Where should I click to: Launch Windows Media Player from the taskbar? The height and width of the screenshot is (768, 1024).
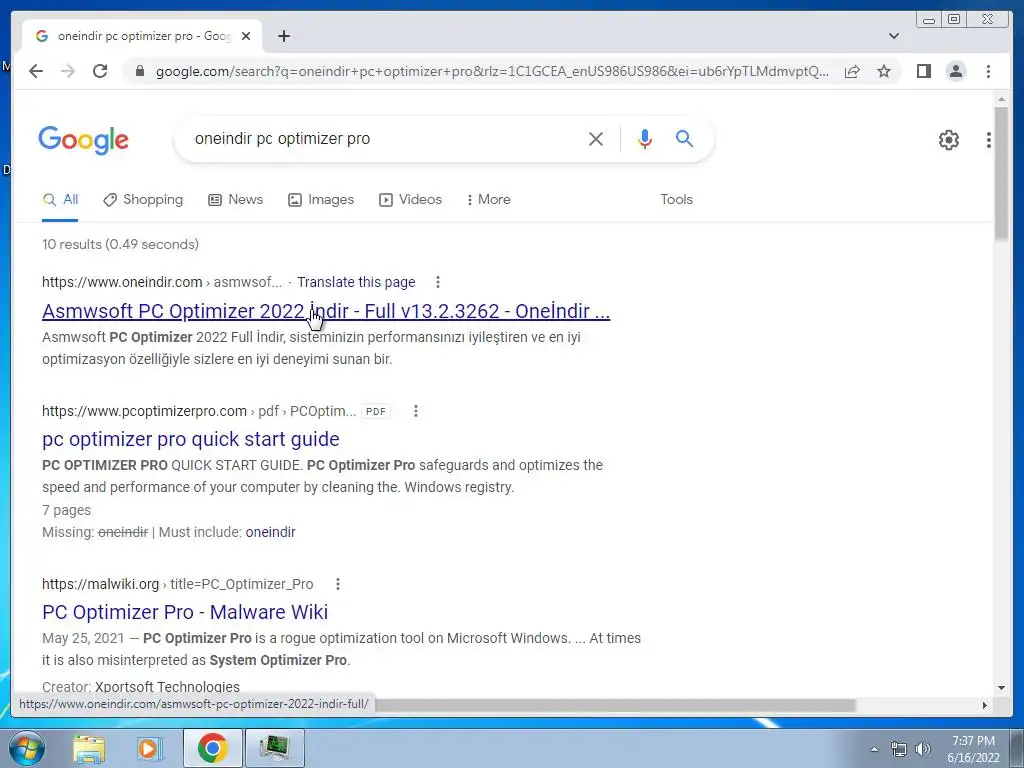(x=149, y=748)
